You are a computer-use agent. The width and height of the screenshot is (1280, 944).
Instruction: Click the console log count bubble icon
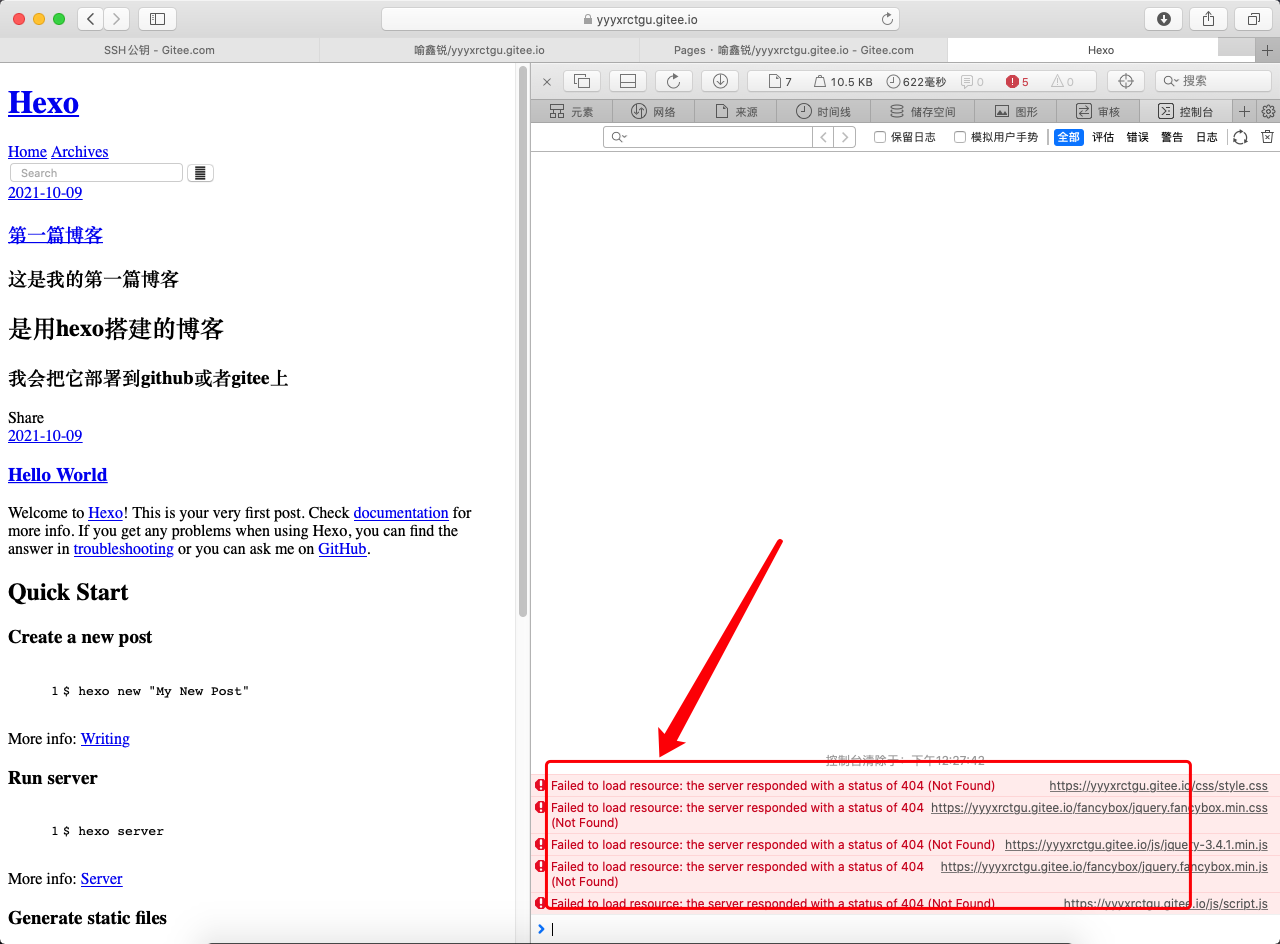tap(972, 82)
